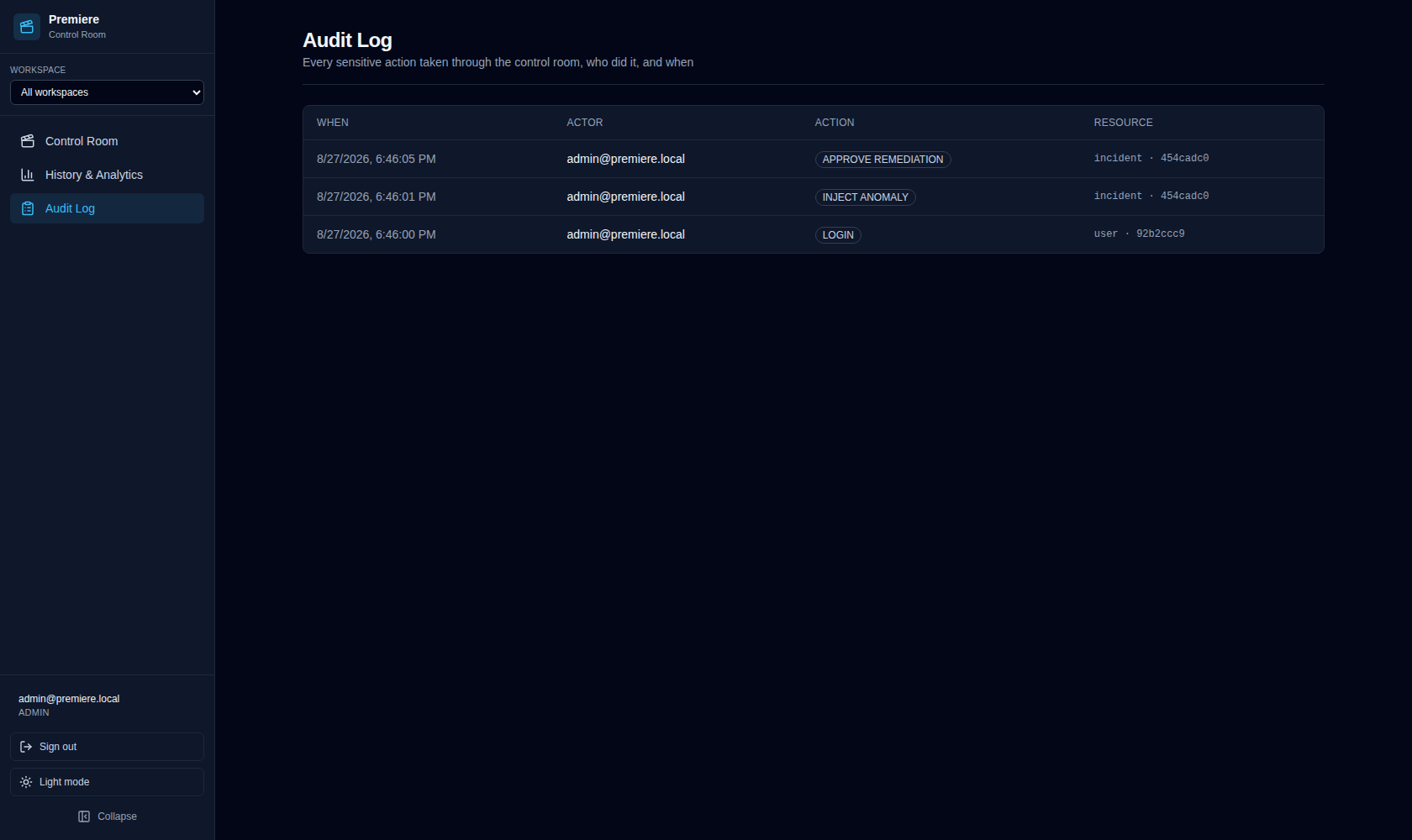Click the collapse sidebar panel icon
The height and width of the screenshot is (840, 1412).
point(84,816)
